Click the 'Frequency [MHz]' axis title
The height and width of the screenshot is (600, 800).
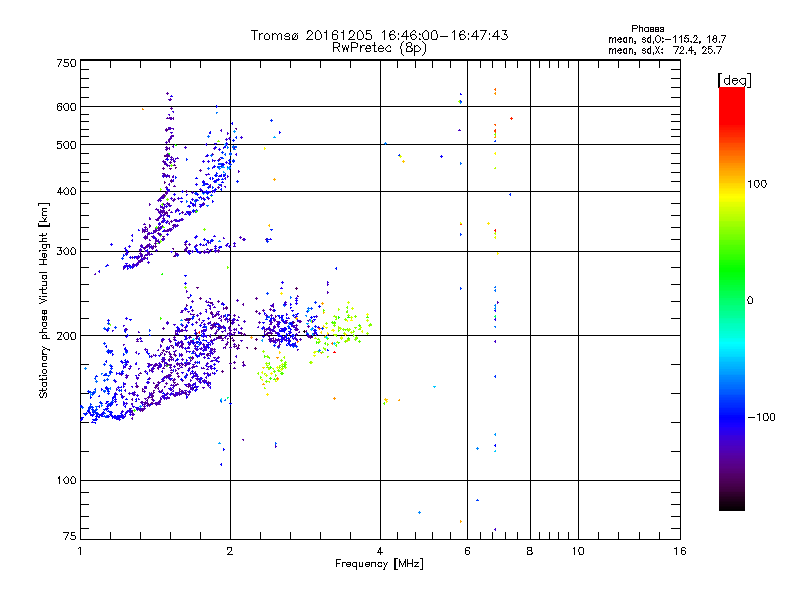coord(379,564)
